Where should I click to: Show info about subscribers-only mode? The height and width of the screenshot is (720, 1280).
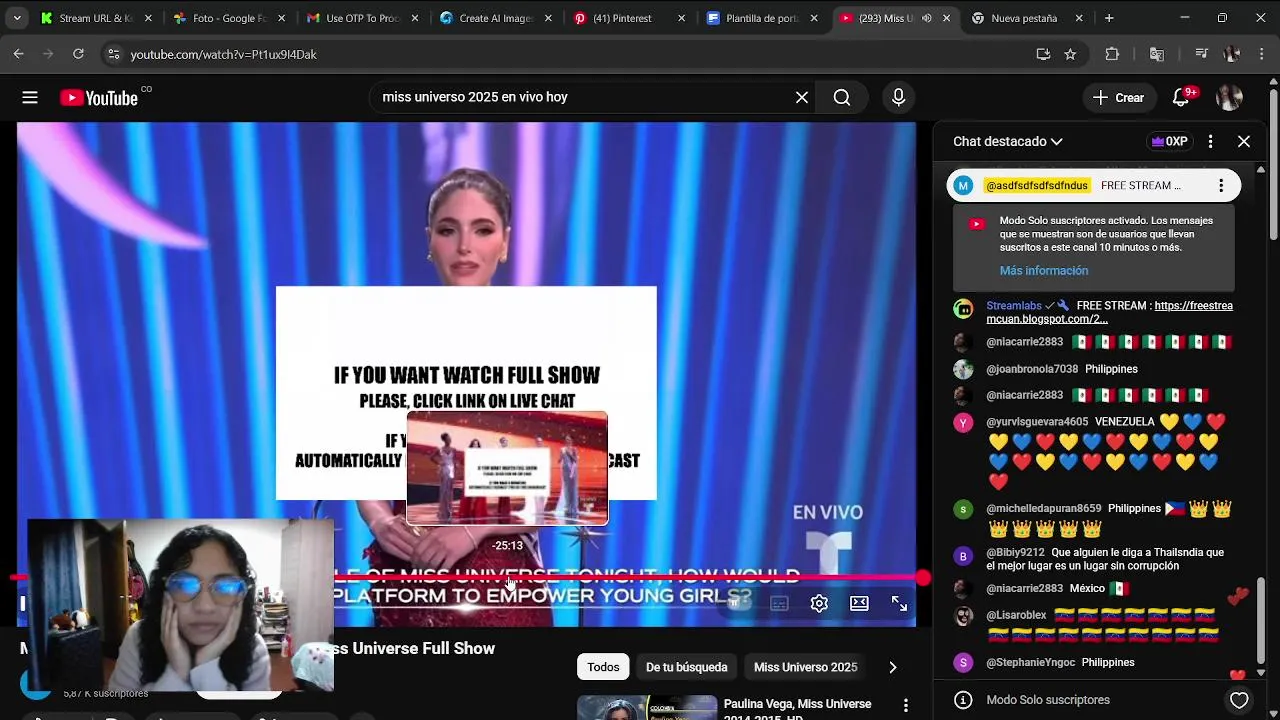pyautogui.click(x=963, y=700)
